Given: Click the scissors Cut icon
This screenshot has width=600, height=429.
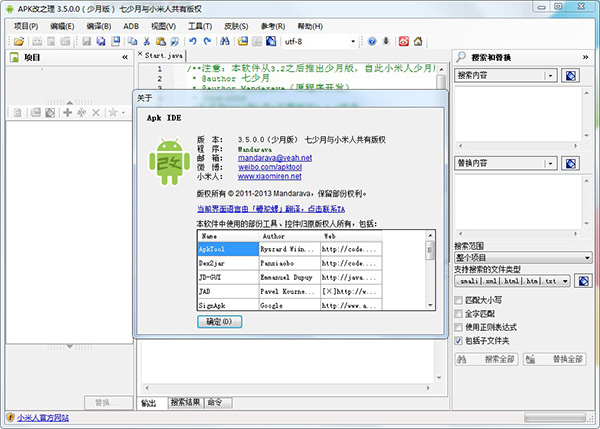Looking at the screenshot, I should pyautogui.click(x=147, y=41).
